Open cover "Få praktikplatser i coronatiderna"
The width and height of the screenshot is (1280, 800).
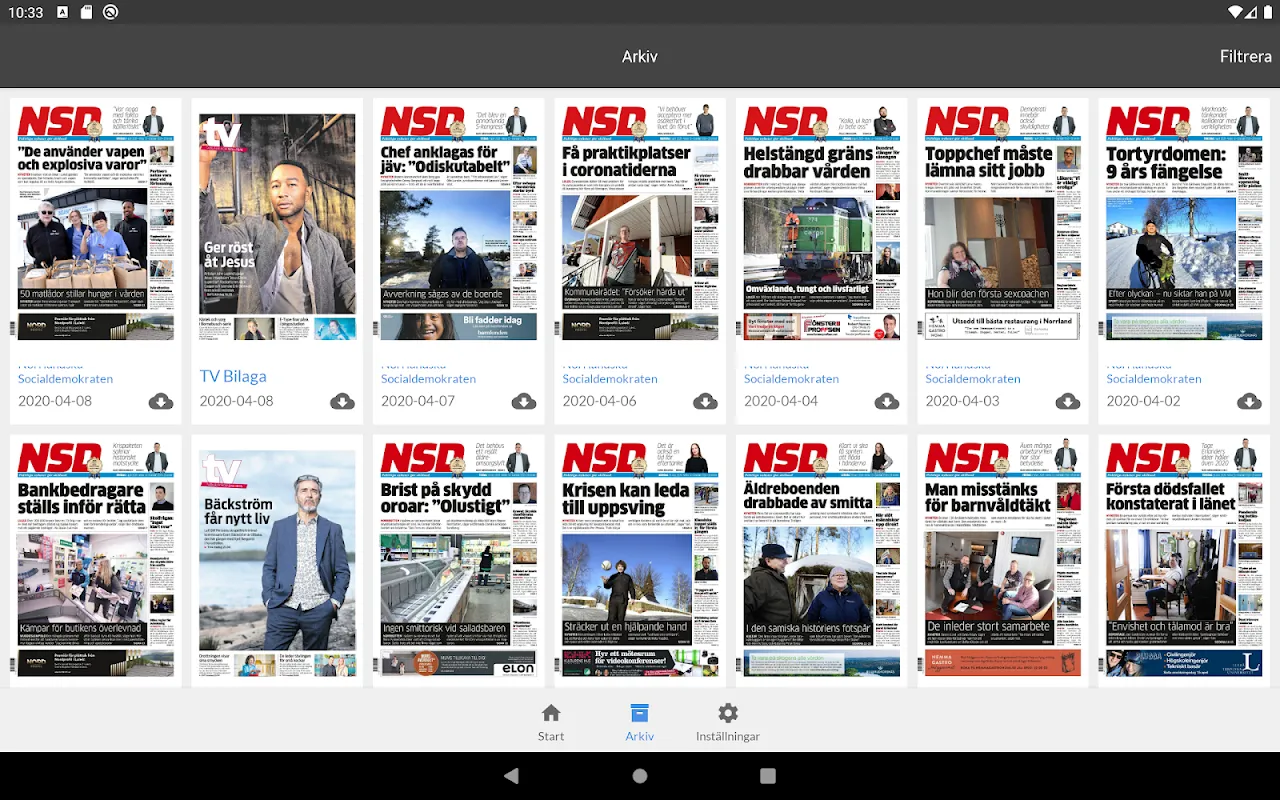coord(640,223)
